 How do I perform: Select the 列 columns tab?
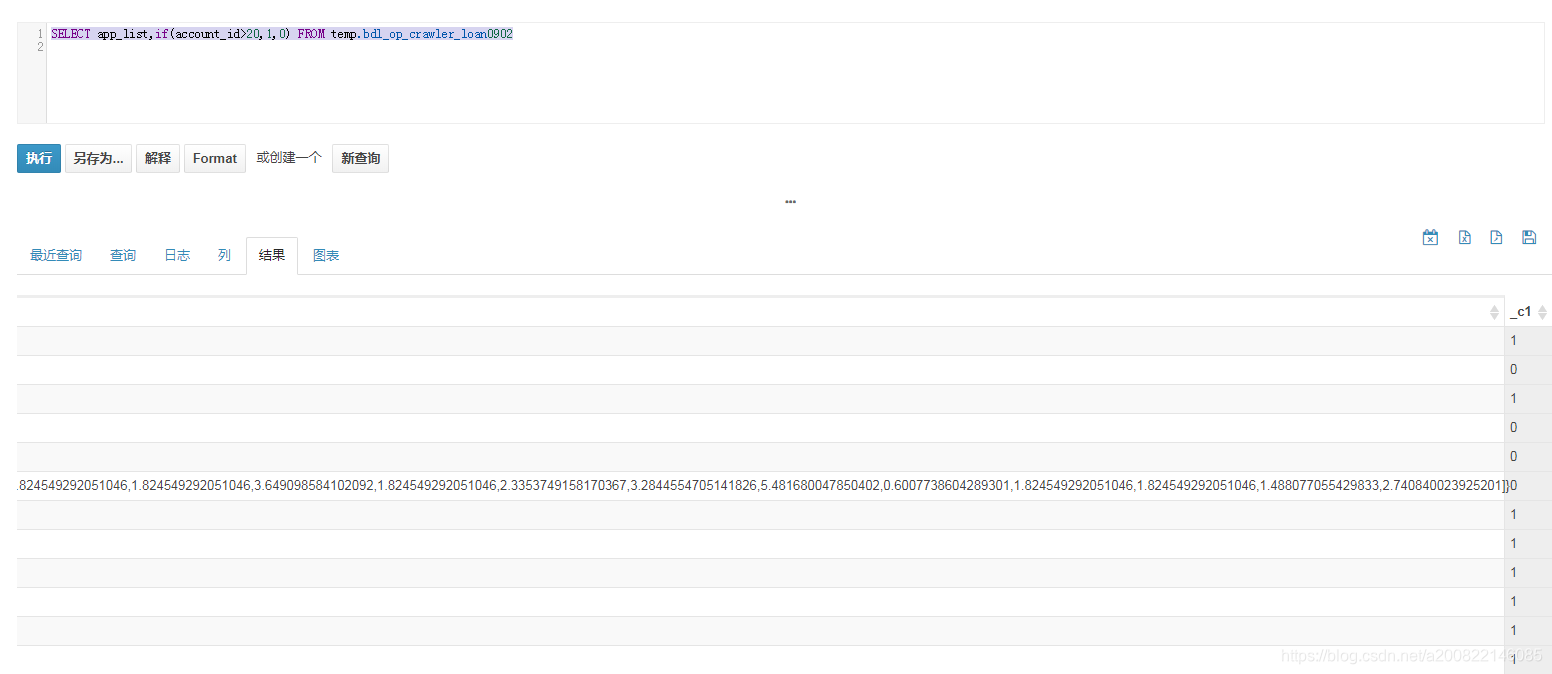pos(224,255)
